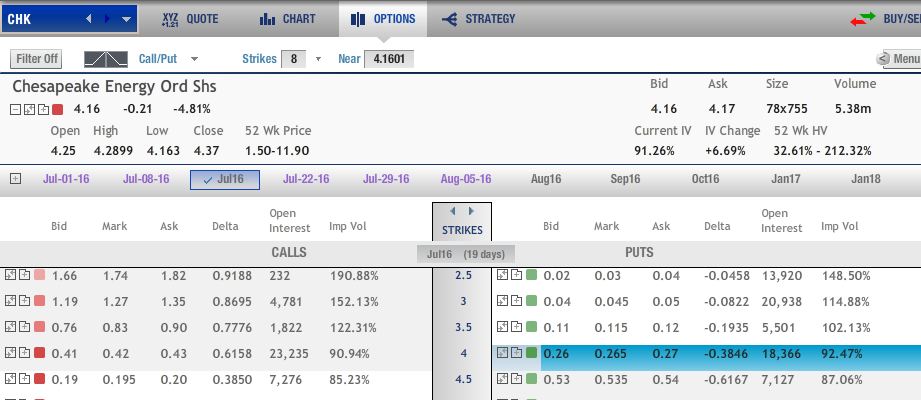Screen dimensions: 921x400
Task: Toggle the Aug-05-16 expiration
Action: point(466,179)
